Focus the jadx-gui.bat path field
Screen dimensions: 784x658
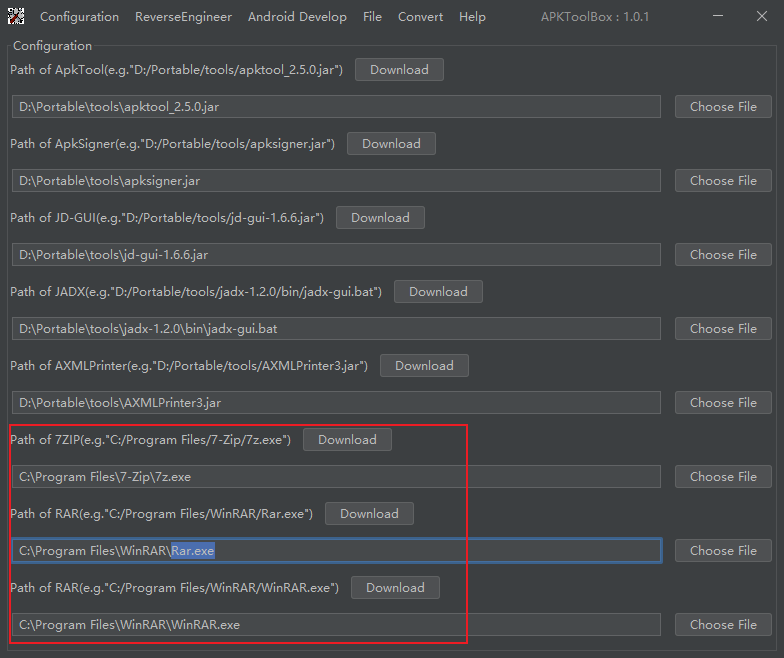pyautogui.click(x=336, y=328)
